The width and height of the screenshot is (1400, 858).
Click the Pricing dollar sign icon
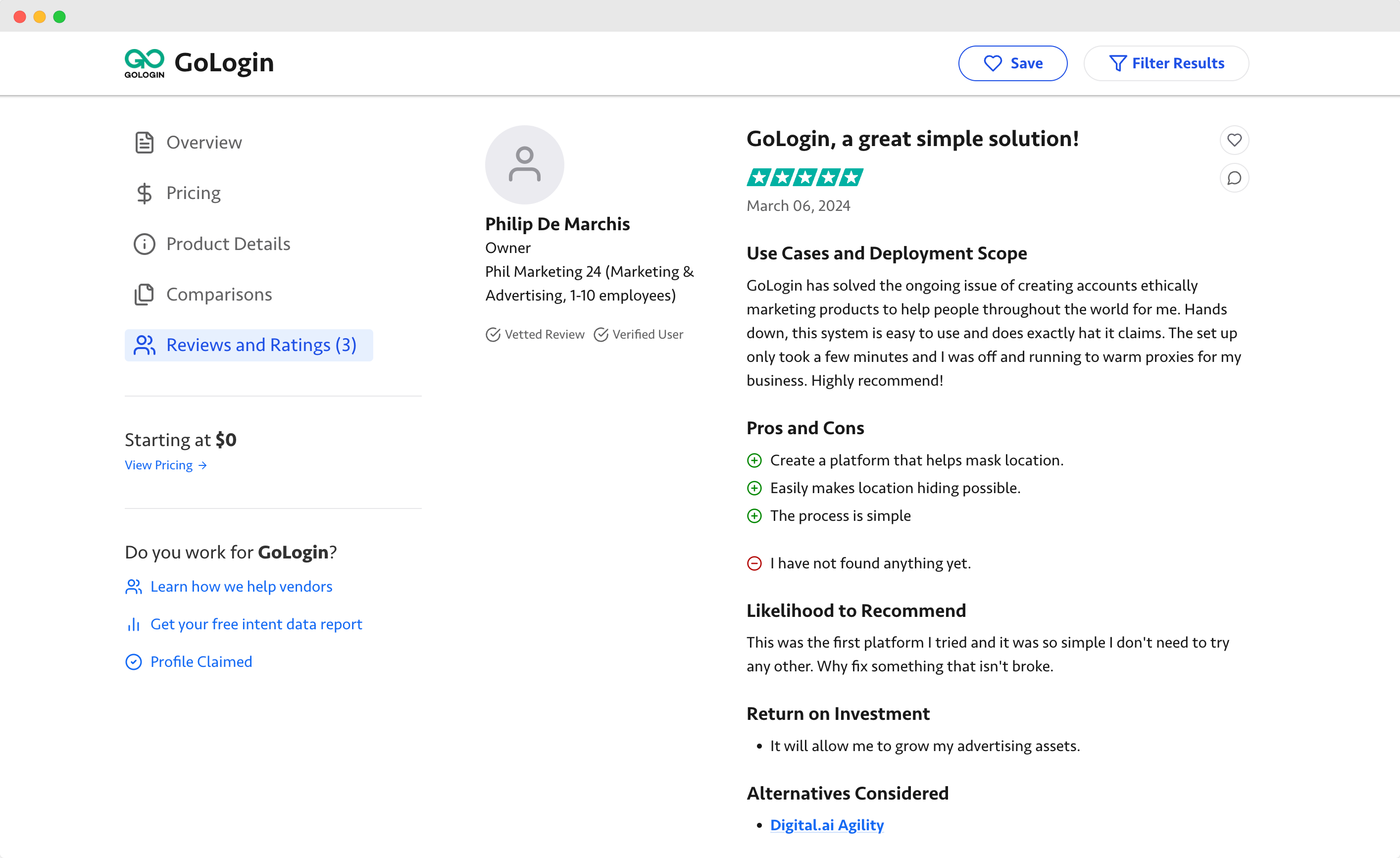click(145, 193)
